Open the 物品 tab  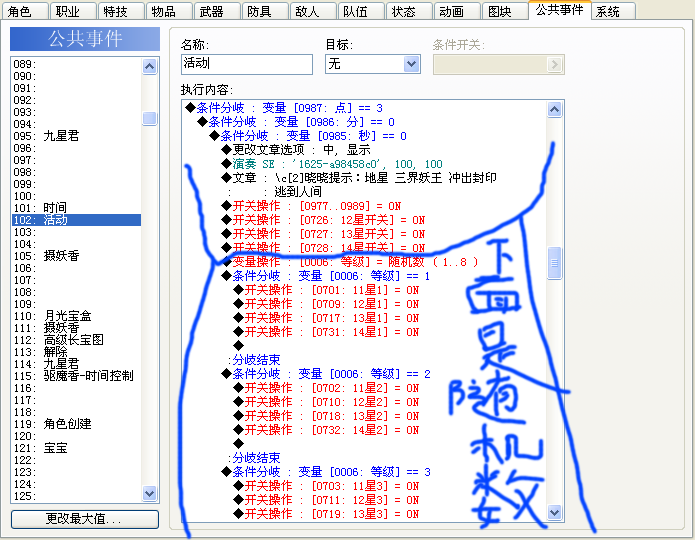[169, 11]
